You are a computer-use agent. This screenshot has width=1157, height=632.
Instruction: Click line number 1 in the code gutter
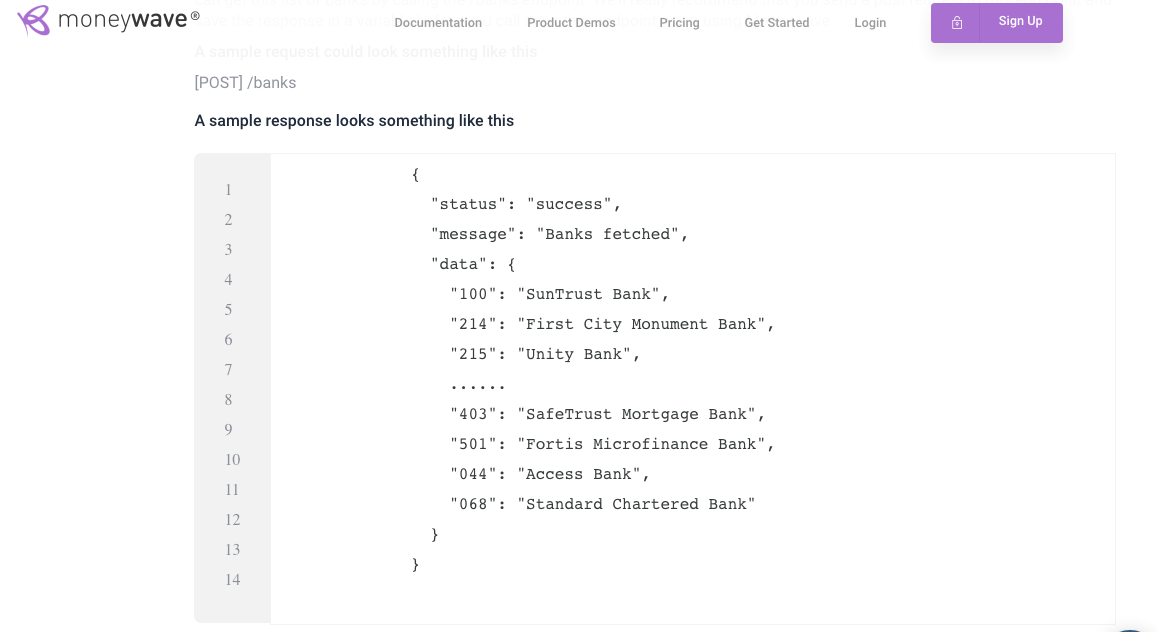click(x=228, y=190)
